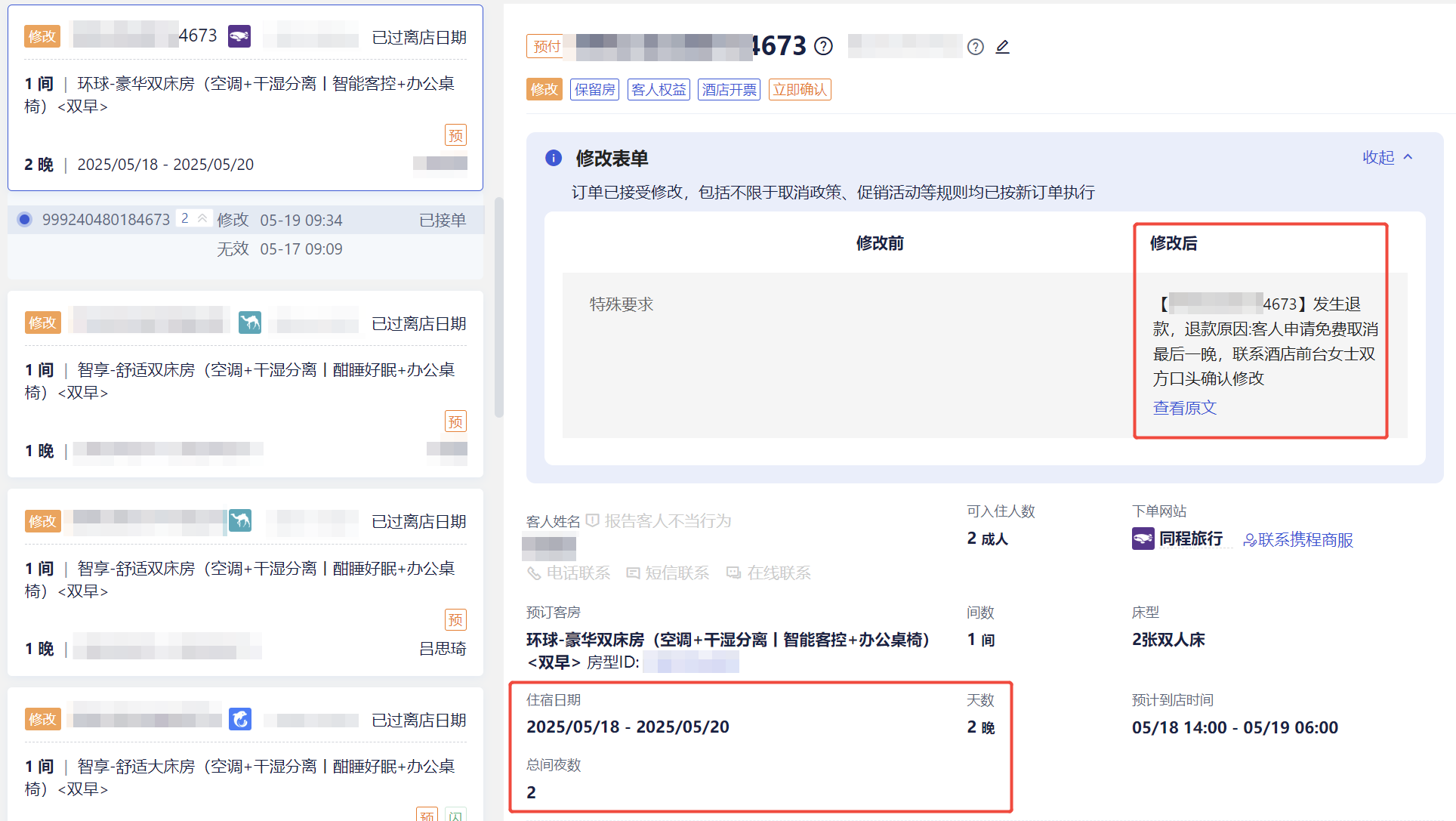The image size is (1456, 821).
Task: Click the order list vertical scrollbar
Action: click(498, 307)
